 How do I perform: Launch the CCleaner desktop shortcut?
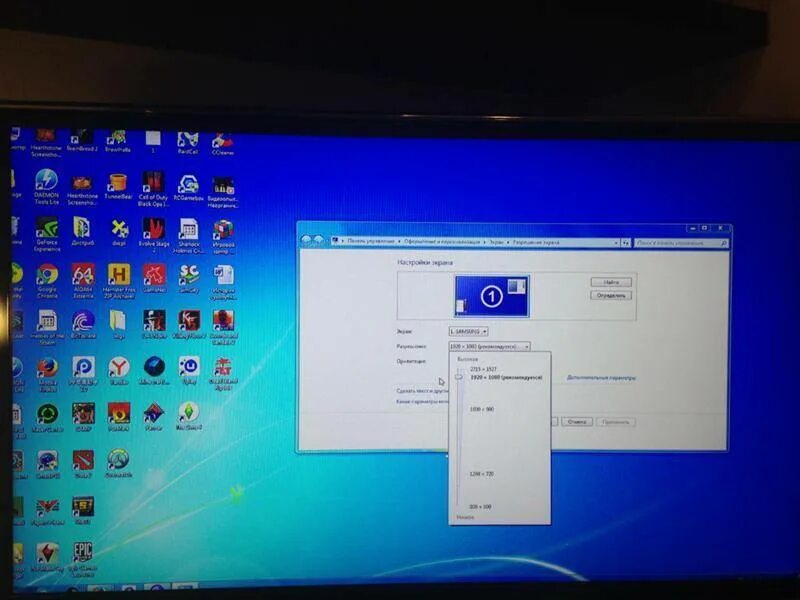pos(223,144)
